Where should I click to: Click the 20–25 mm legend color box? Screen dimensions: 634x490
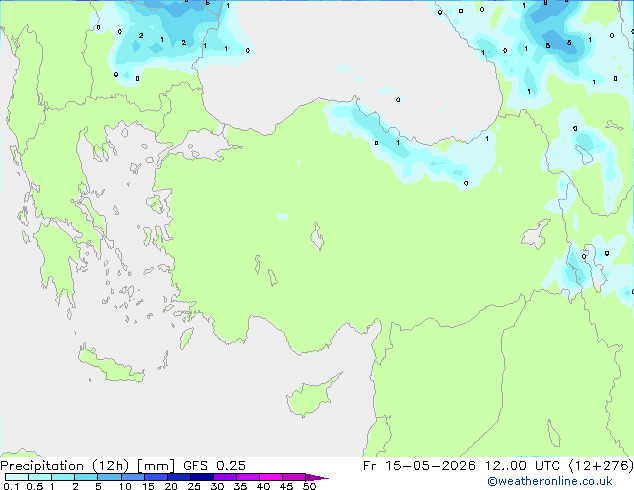(x=178, y=477)
